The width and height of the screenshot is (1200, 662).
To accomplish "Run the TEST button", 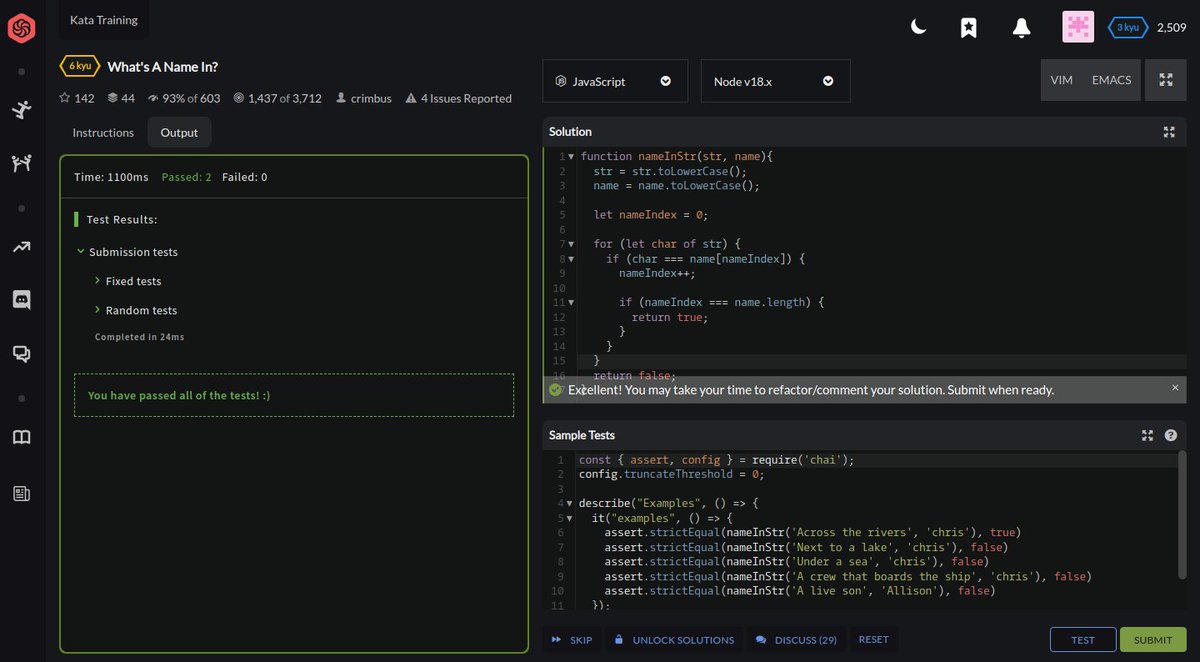I will click(1083, 640).
